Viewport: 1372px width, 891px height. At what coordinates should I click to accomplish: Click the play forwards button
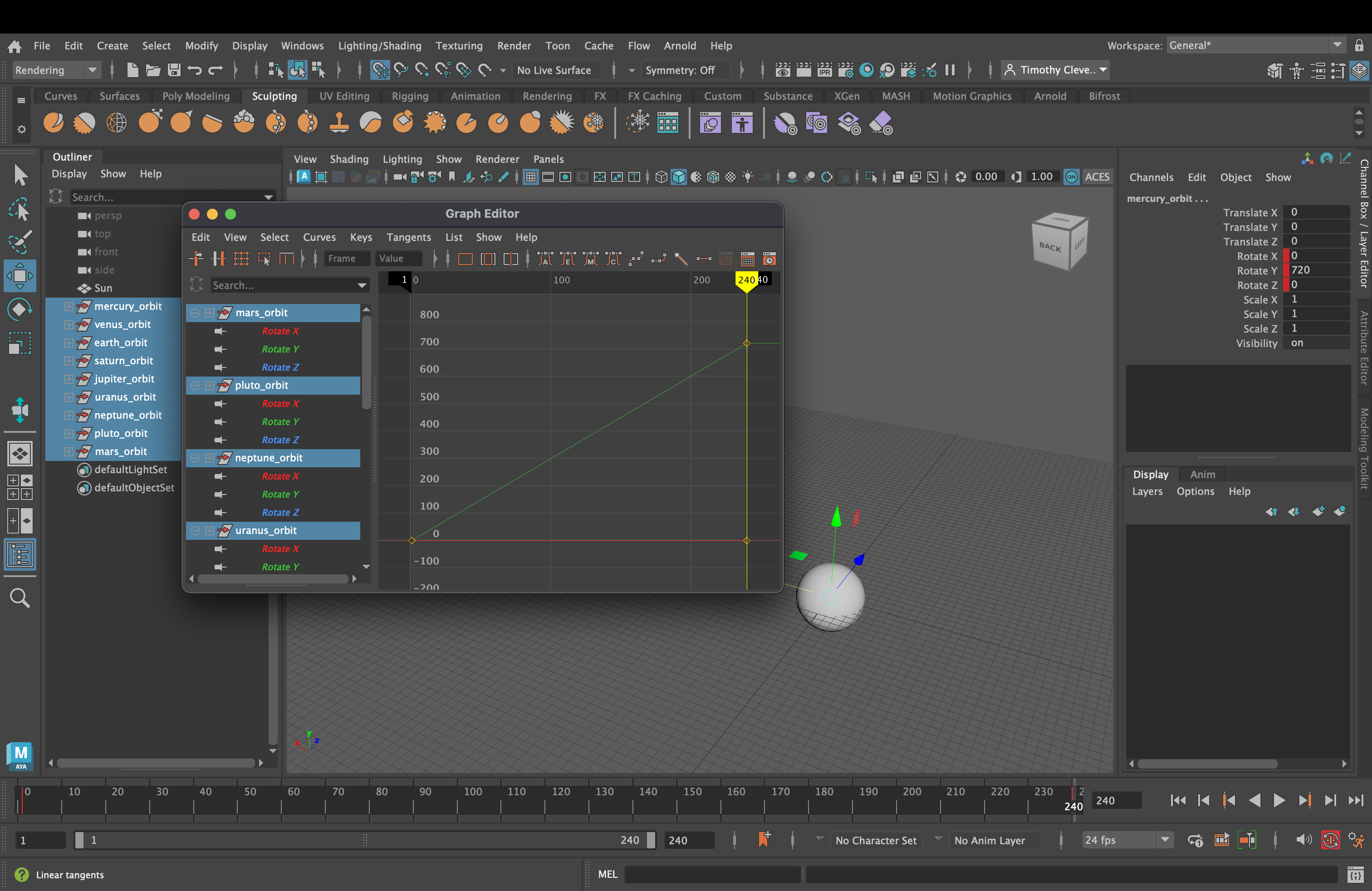1279,800
